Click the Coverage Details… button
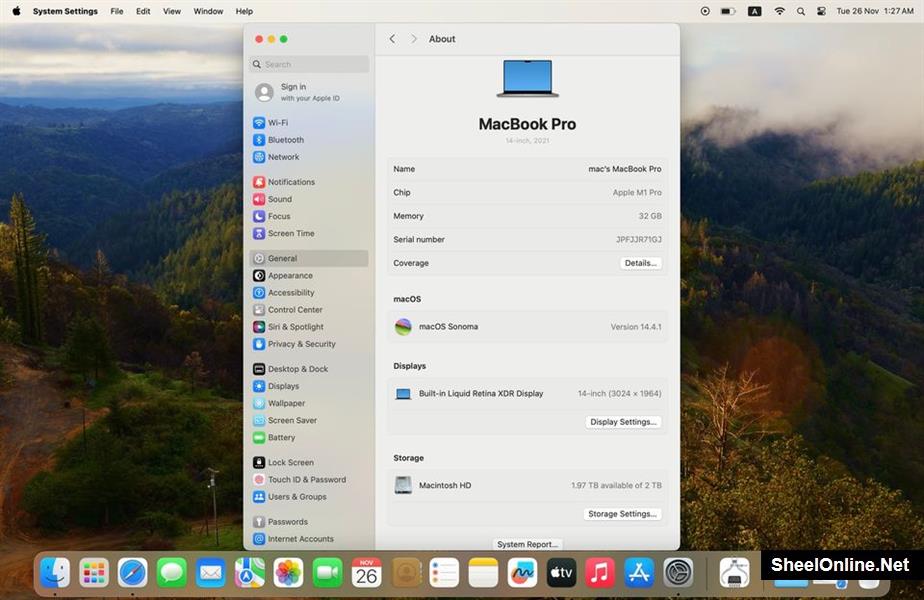924x600 pixels. [x=641, y=263]
